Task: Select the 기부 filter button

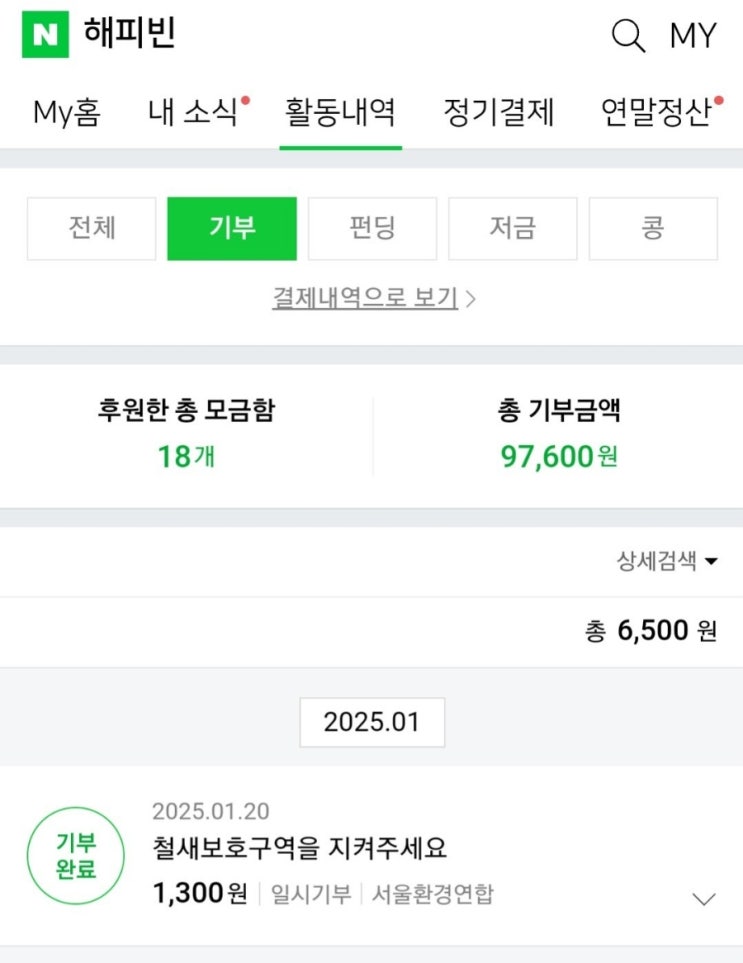Action: tap(232, 228)
